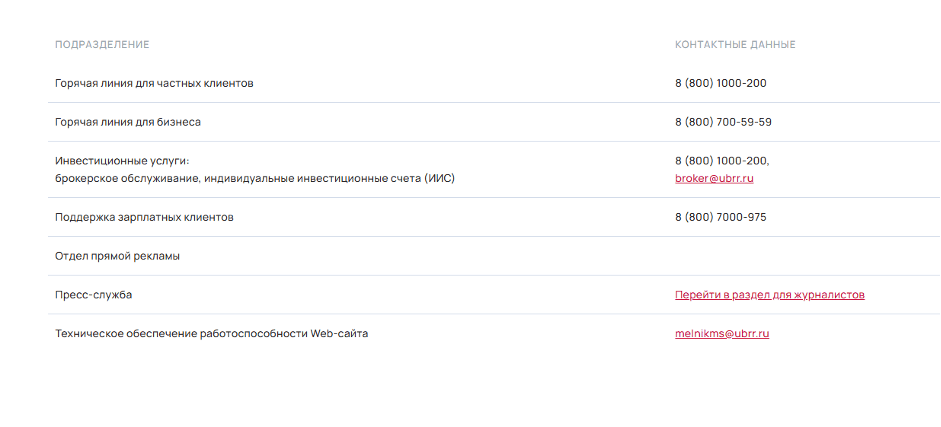Image resolution: width=941 pixels, height=427 pixels.
Task: Click the private clients hotline phone number
Action: [720, 83]
